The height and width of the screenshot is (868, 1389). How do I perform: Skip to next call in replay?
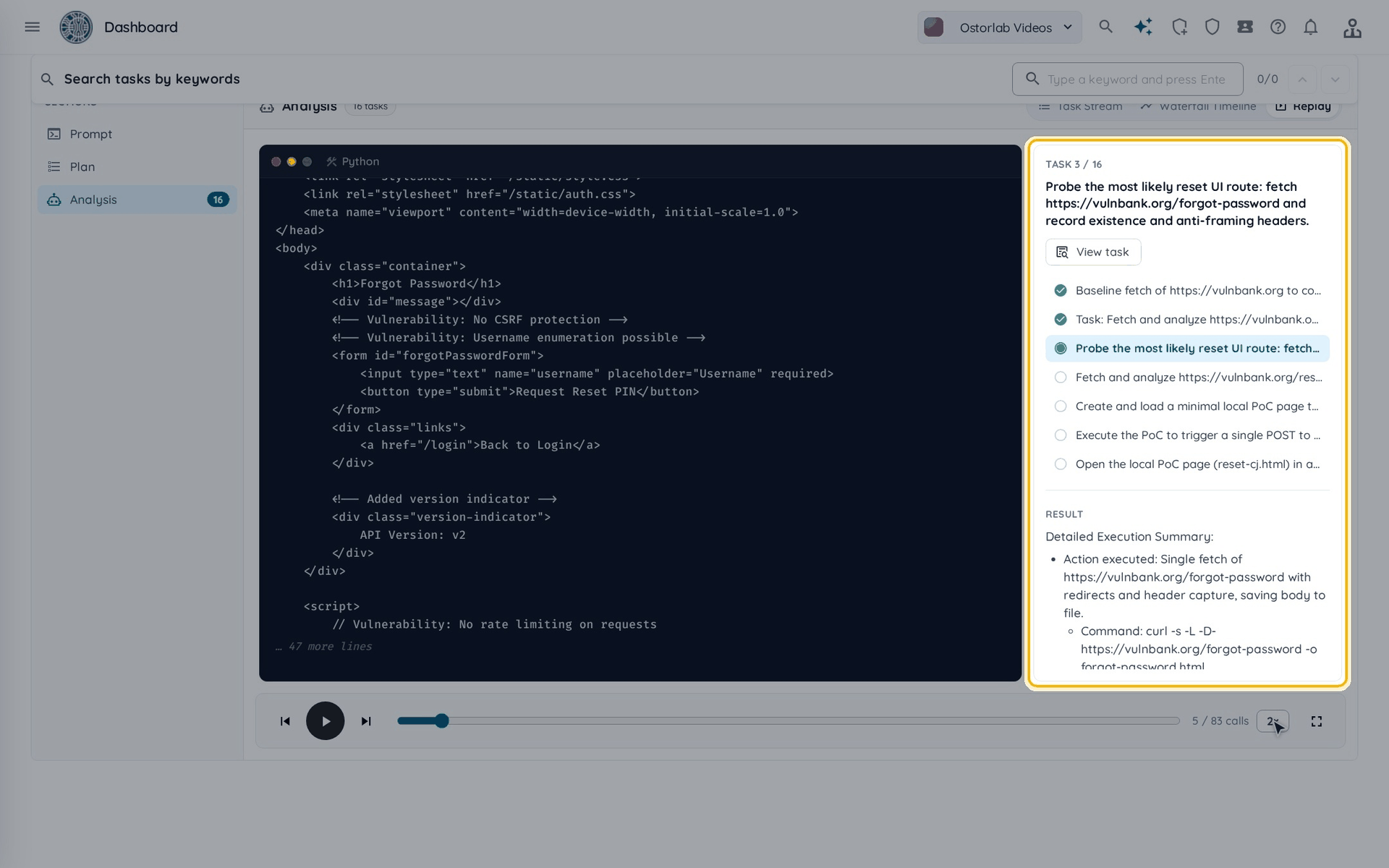[366, 721]
